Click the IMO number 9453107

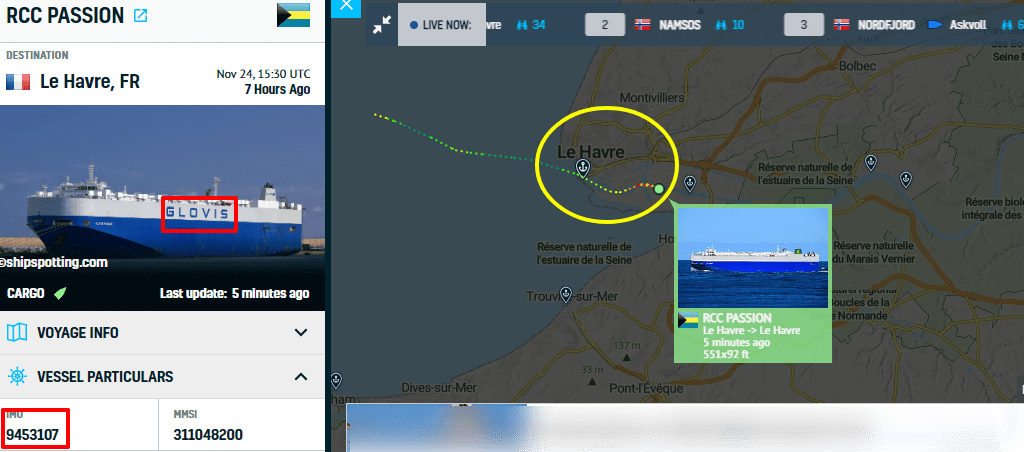(x=33, y=435)
